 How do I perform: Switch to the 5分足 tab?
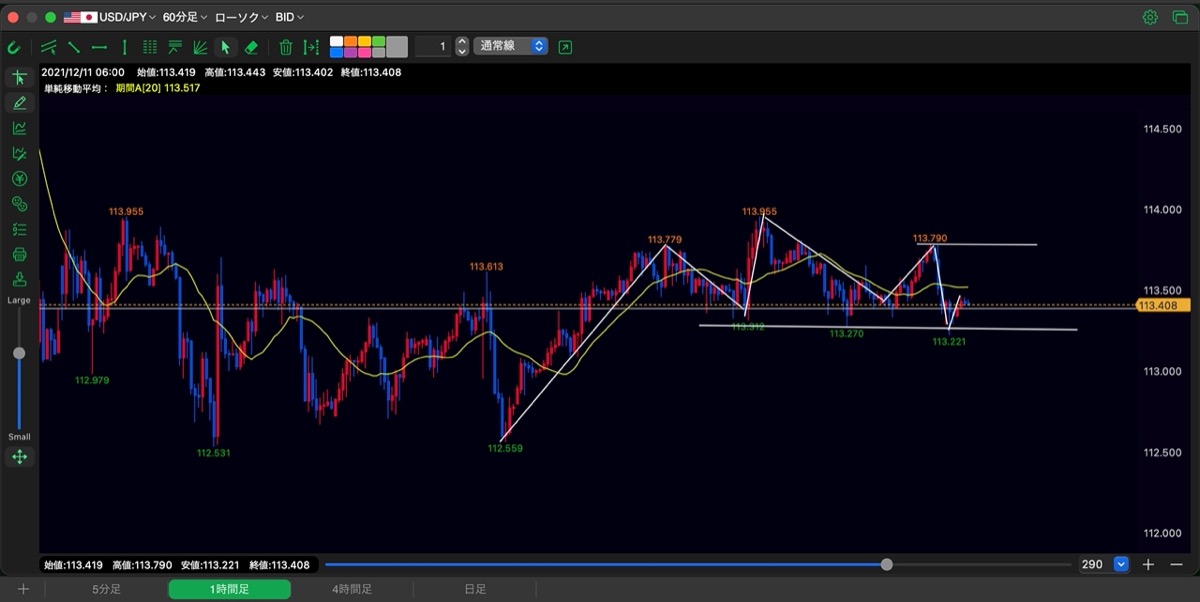pos(106,590)
